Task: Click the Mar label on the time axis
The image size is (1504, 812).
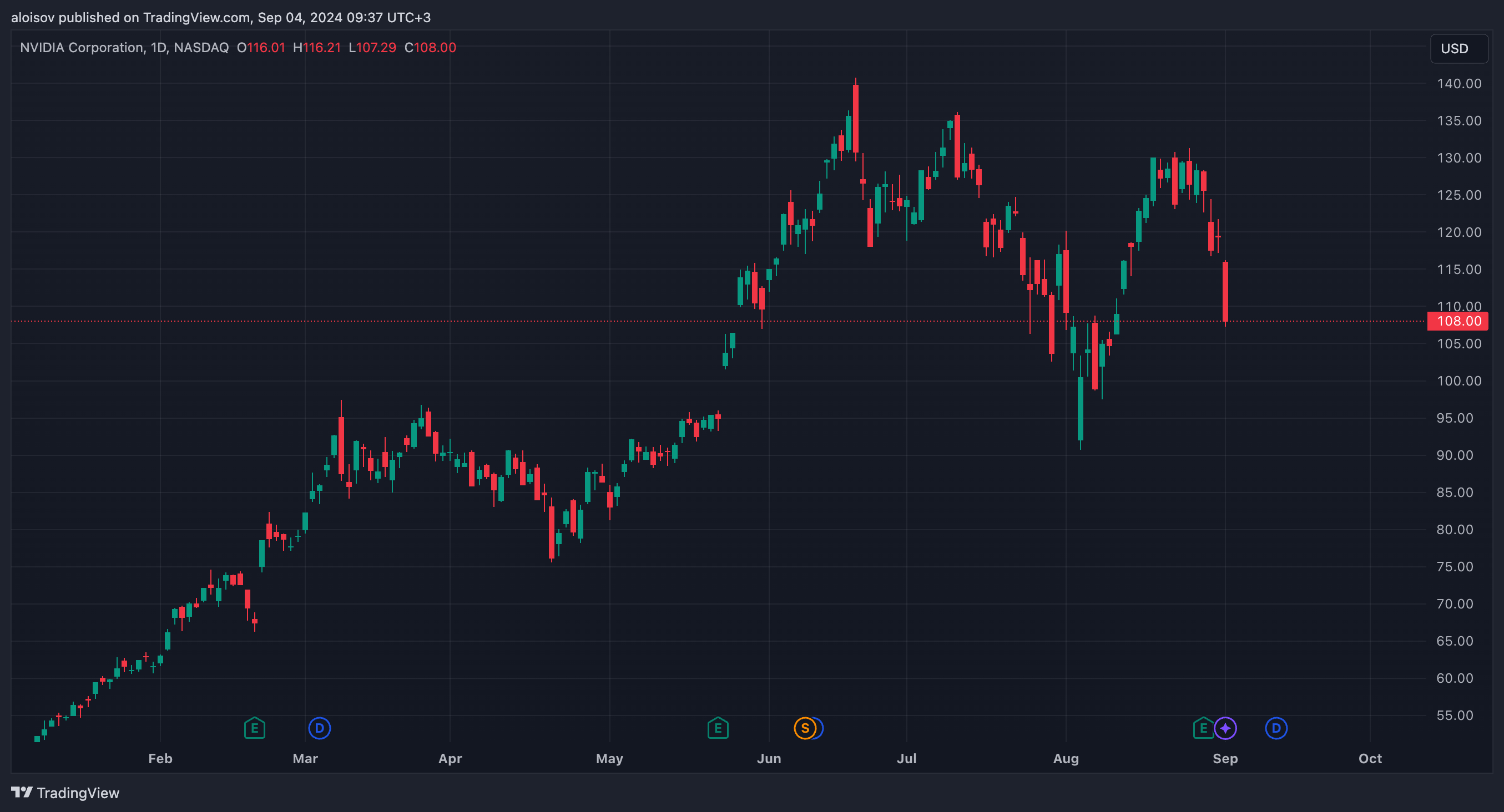Action: point(305,758)
